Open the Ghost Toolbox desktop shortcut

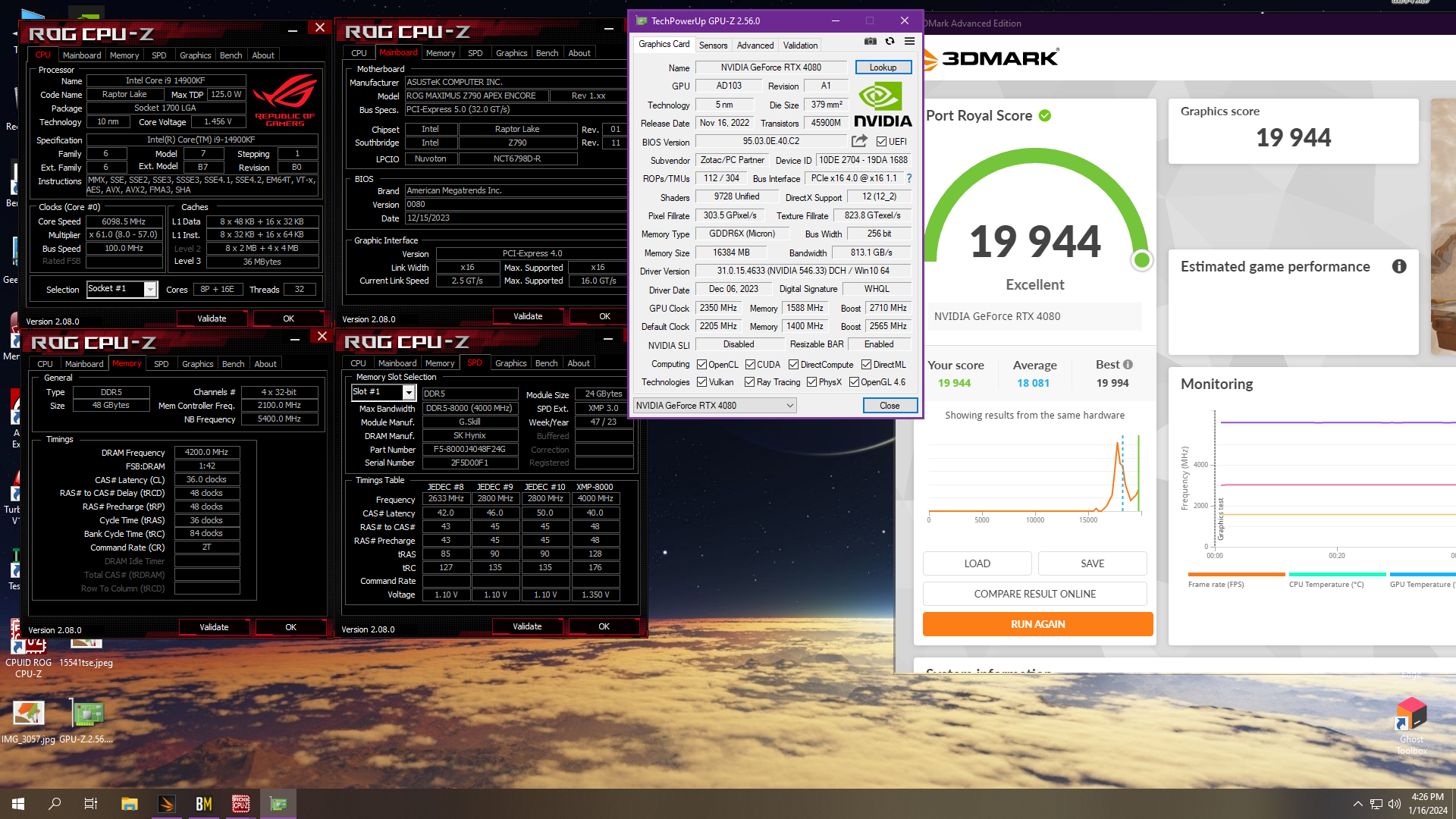pos(1411,726)
